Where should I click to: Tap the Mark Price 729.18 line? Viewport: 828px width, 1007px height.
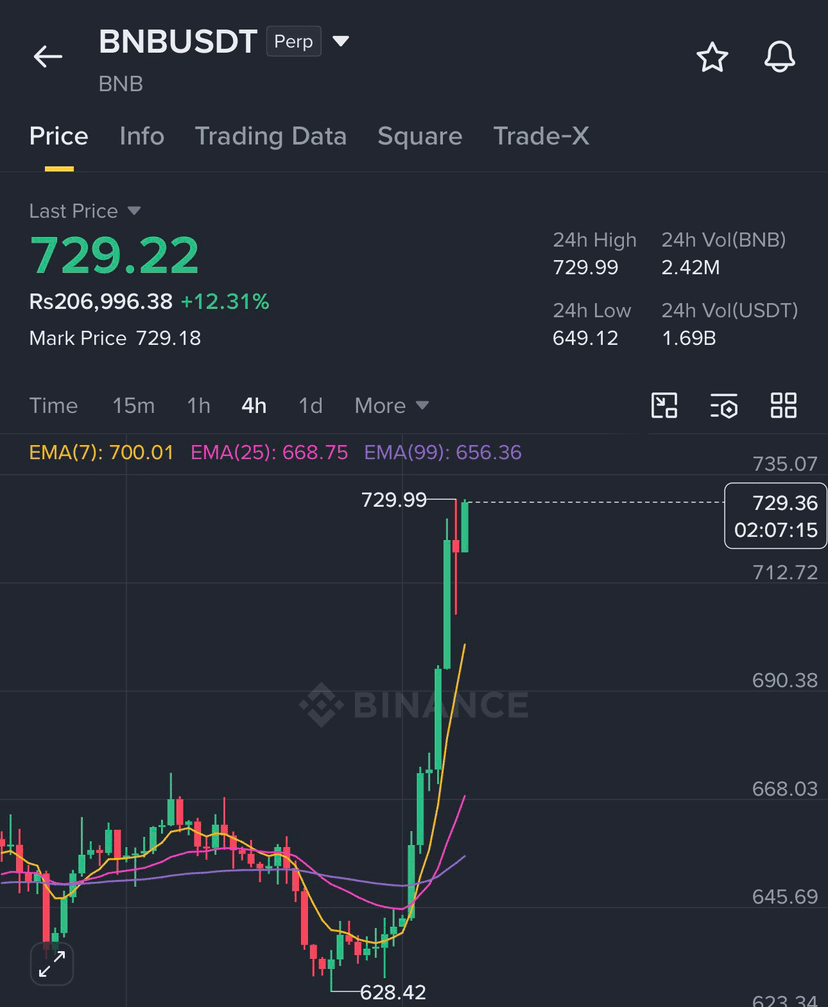pos(115,338)
